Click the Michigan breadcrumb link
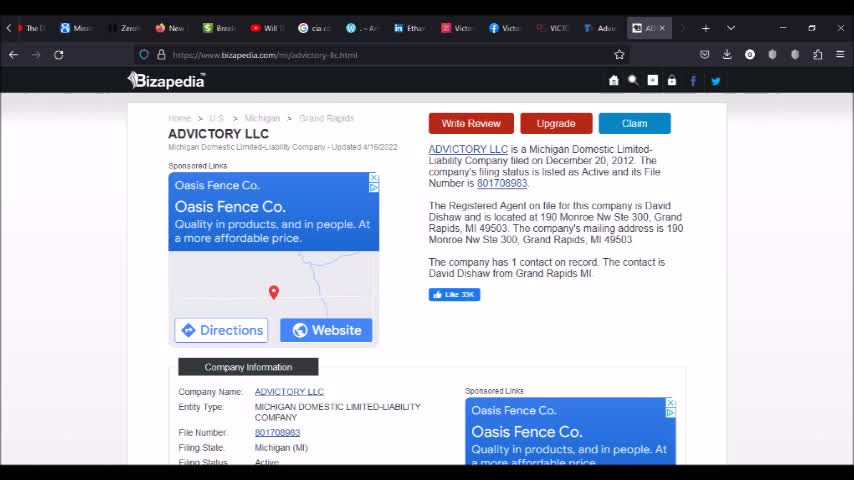Screen dimensions: 854x480 coord(262,118)
